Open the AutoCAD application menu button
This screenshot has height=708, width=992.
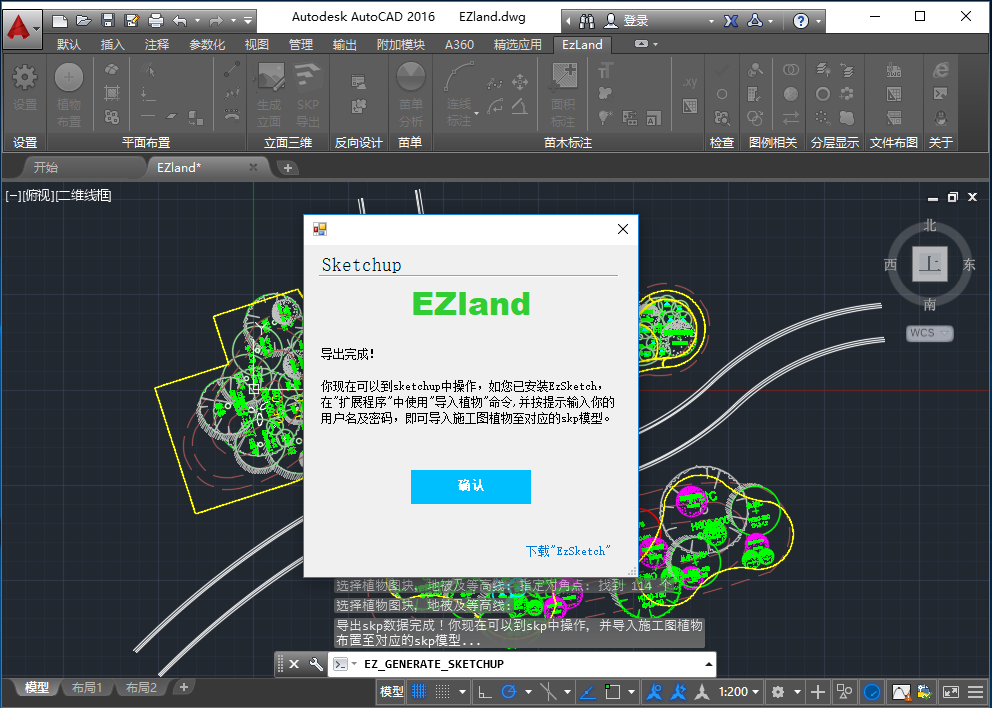coord(22,29)
